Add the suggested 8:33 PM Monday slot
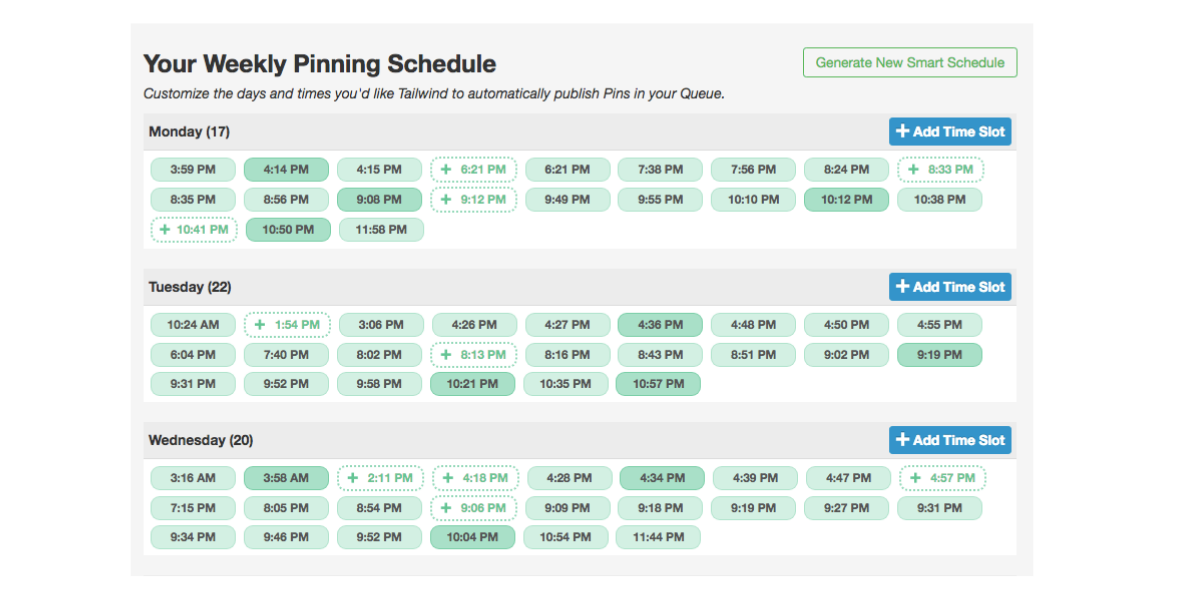The height and width of the screenshot is (600, 1200). click(x=941, y=170)
